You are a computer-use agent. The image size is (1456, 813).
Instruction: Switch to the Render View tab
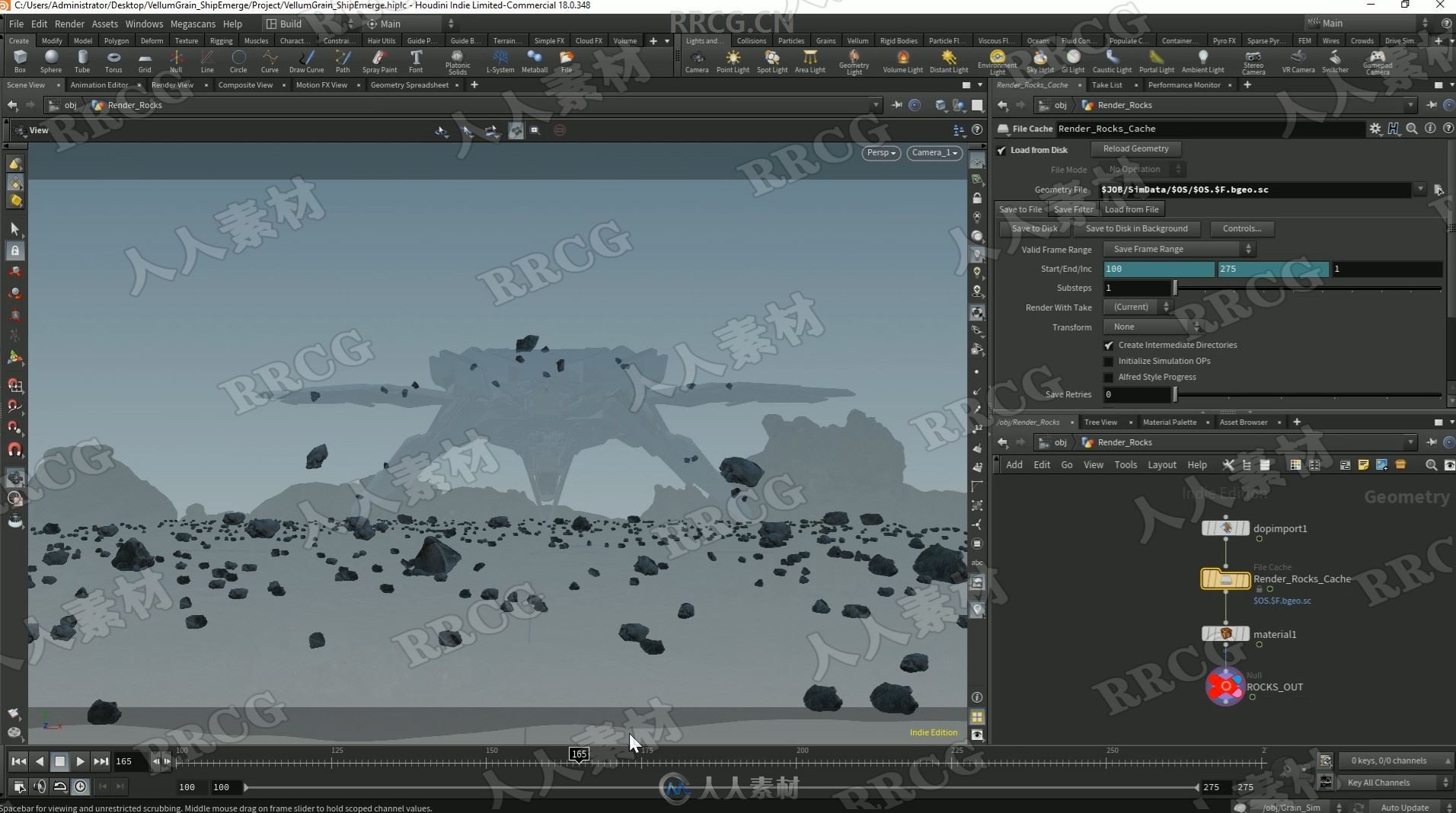click(172, 84)
